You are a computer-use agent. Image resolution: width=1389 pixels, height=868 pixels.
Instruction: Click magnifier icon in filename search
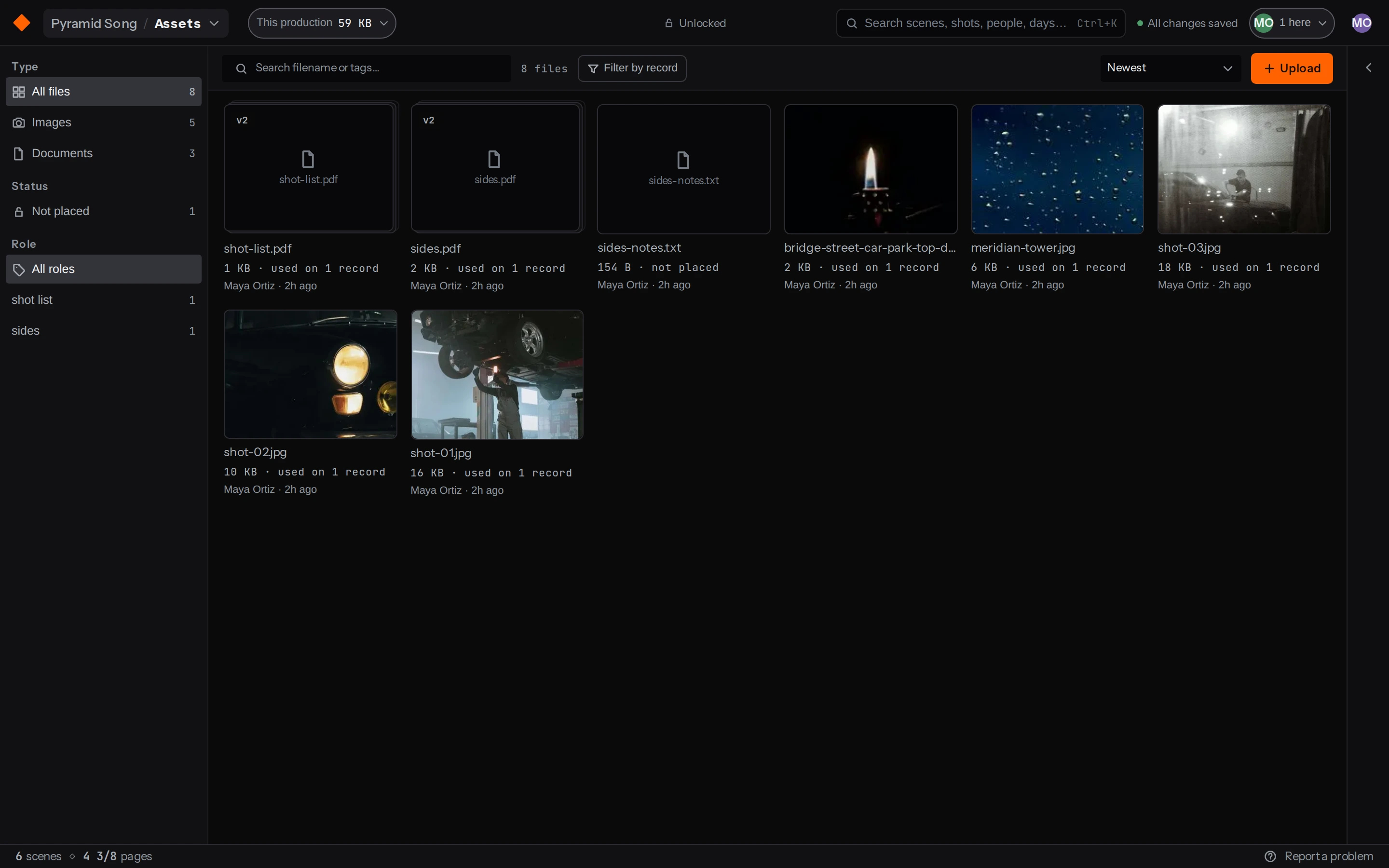[x=241, y=68]
